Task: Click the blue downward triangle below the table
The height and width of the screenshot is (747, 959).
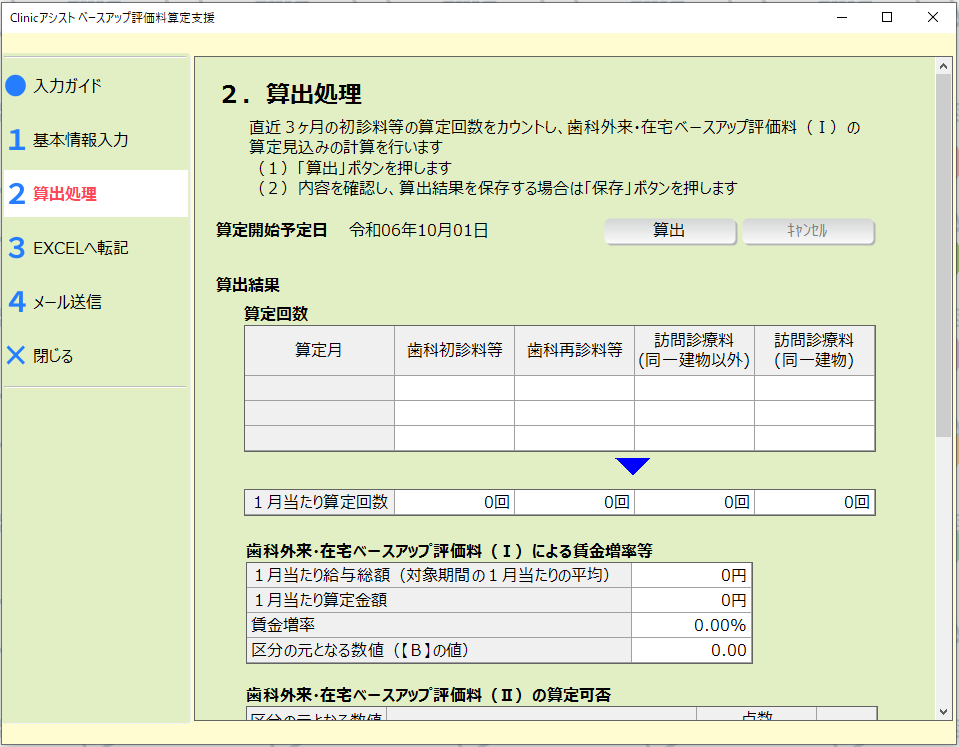Action: [633, 466]
